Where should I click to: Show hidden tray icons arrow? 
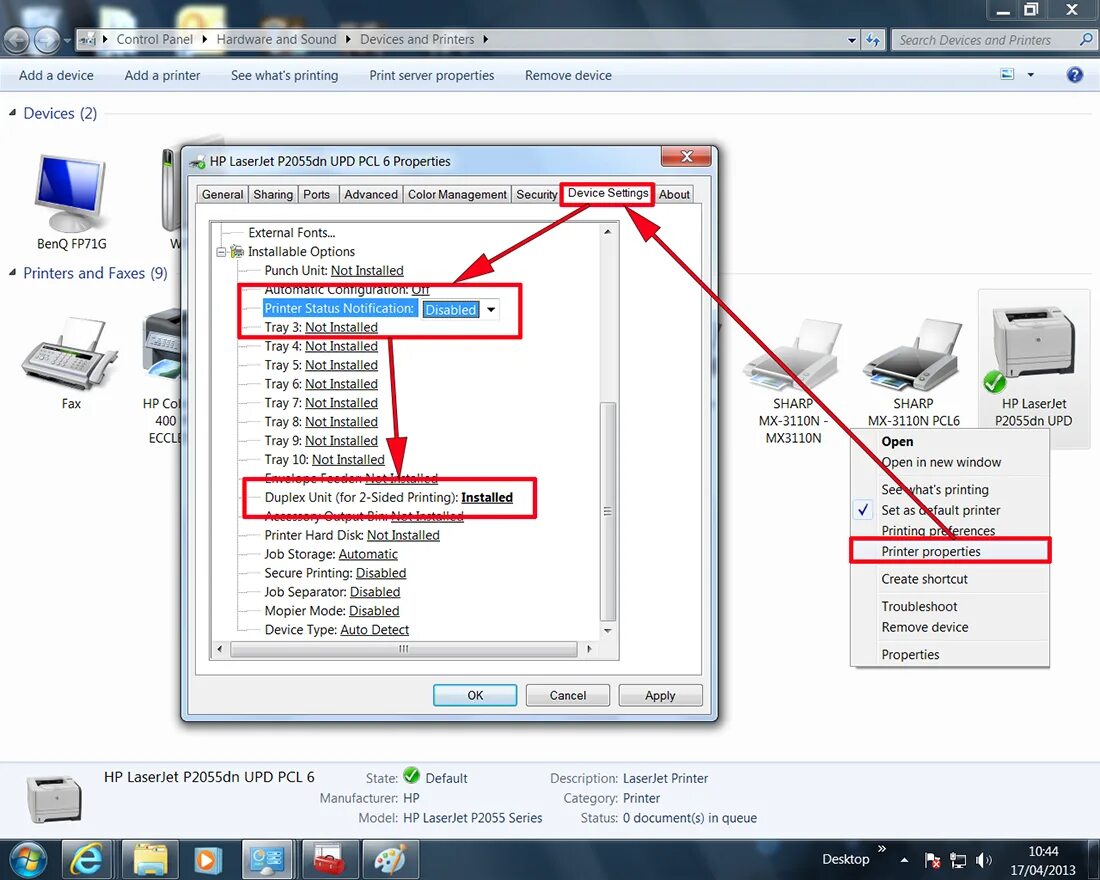[x=905, y=860]
